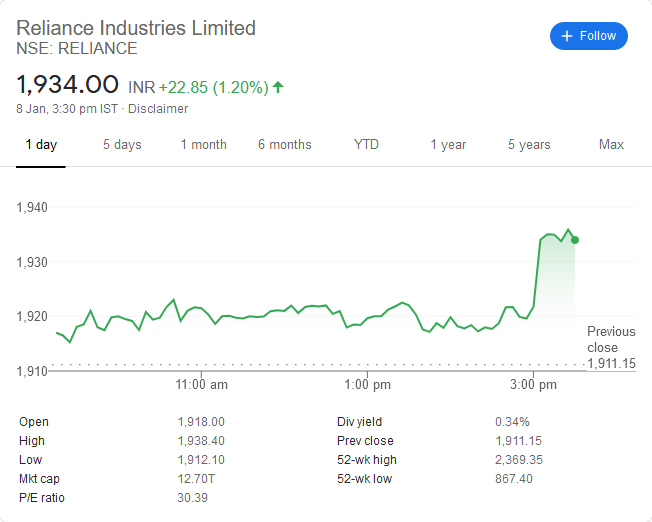The height and width of the screenshot is (522, 652).
Task: Click the P/E ratio value 30.39
Action: point(193,498)
